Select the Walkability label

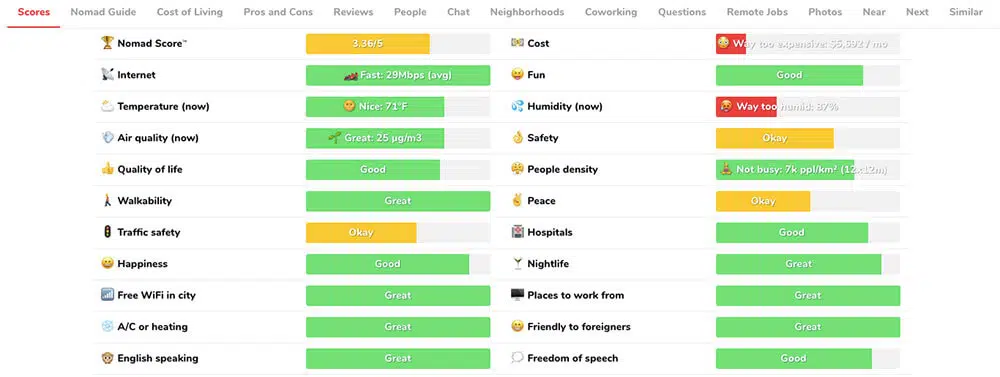145,201
